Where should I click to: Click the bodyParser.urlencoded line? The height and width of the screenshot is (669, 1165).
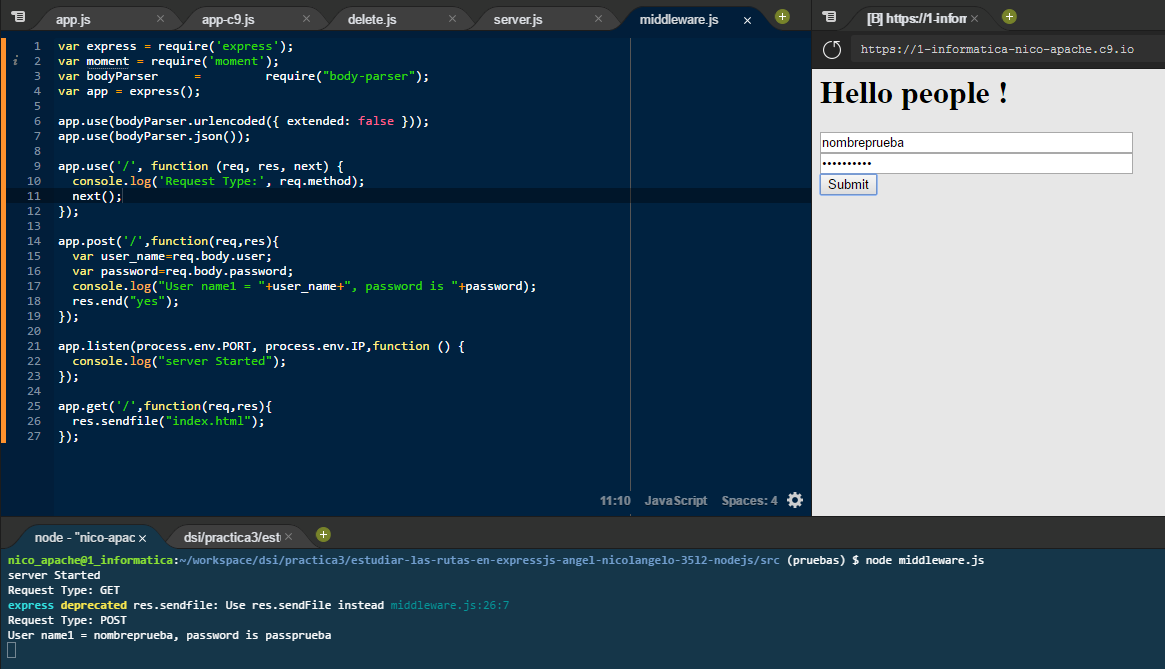tap(244, 121)
